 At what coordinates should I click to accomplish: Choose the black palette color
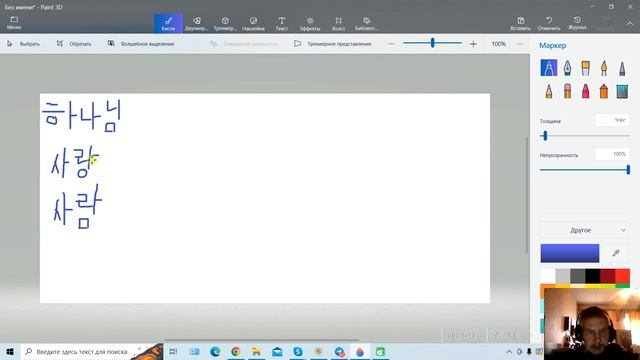(x=592, y=276)
